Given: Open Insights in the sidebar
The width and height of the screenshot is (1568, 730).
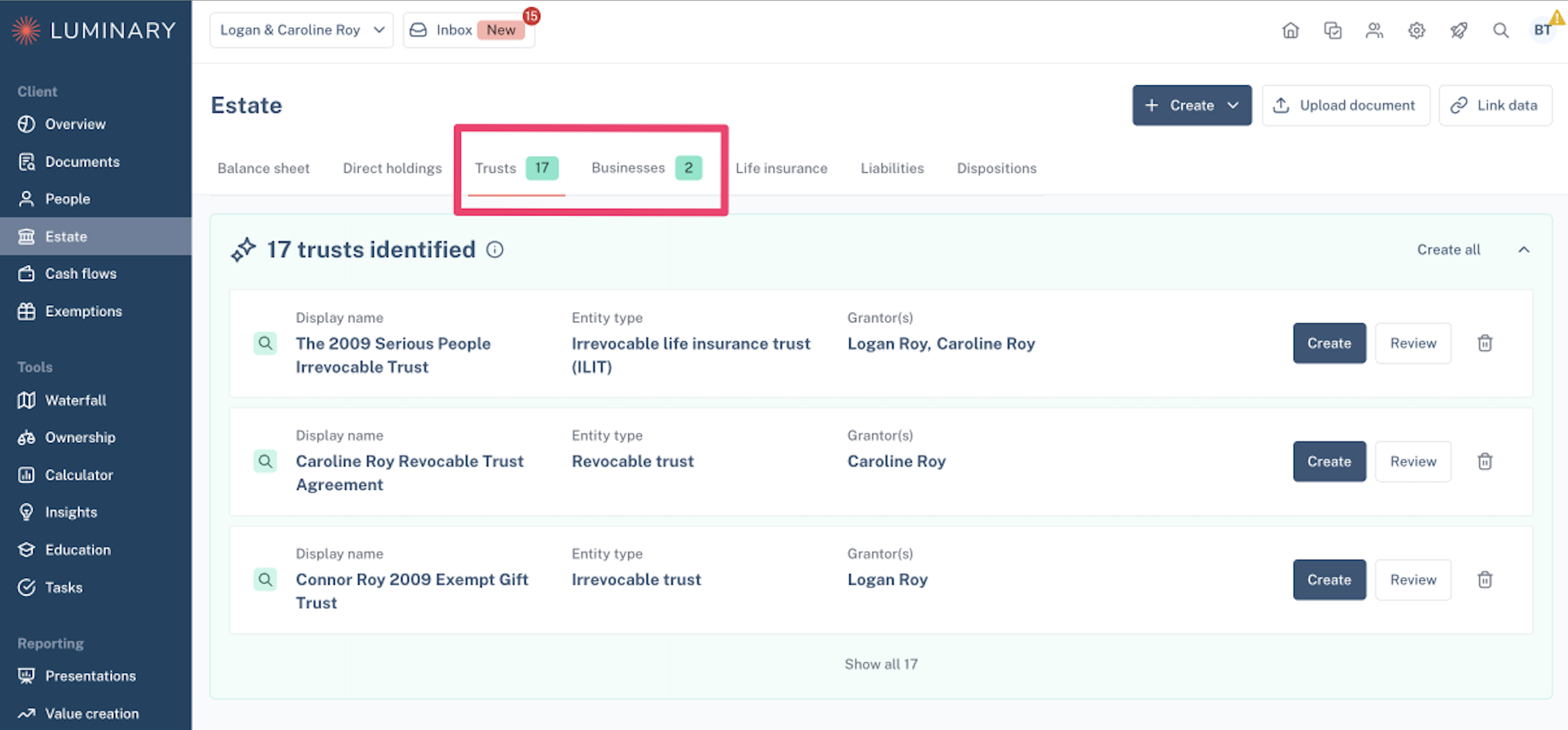Looking at the screenshot, I should (x=96, y=512).
